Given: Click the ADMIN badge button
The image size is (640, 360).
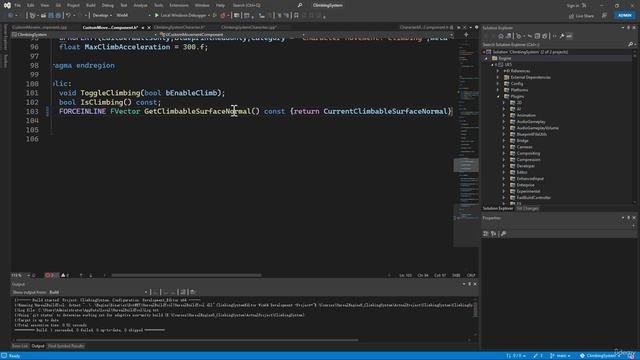Looking at the screenshot, I should pos(624,16).
